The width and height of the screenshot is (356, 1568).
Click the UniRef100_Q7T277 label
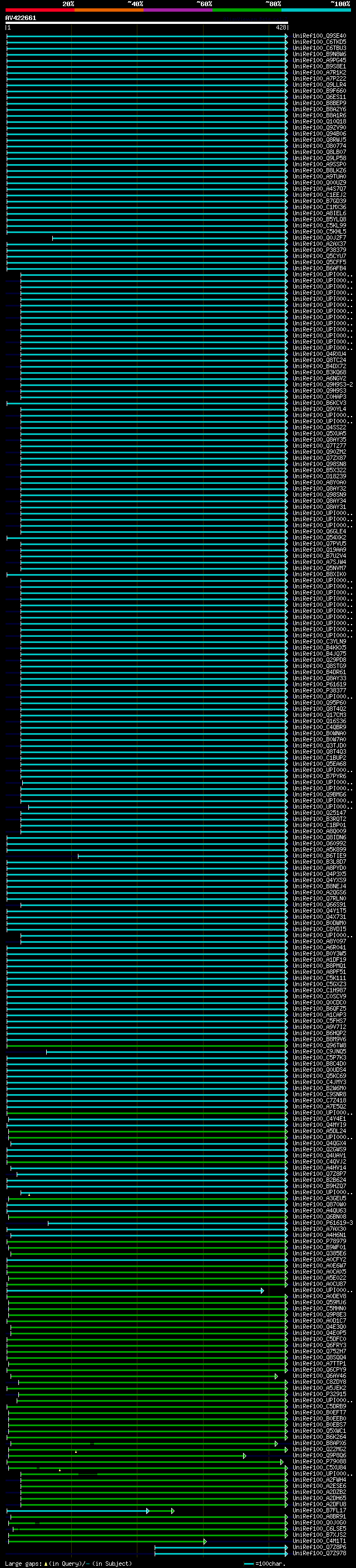(x=319, y=446)
